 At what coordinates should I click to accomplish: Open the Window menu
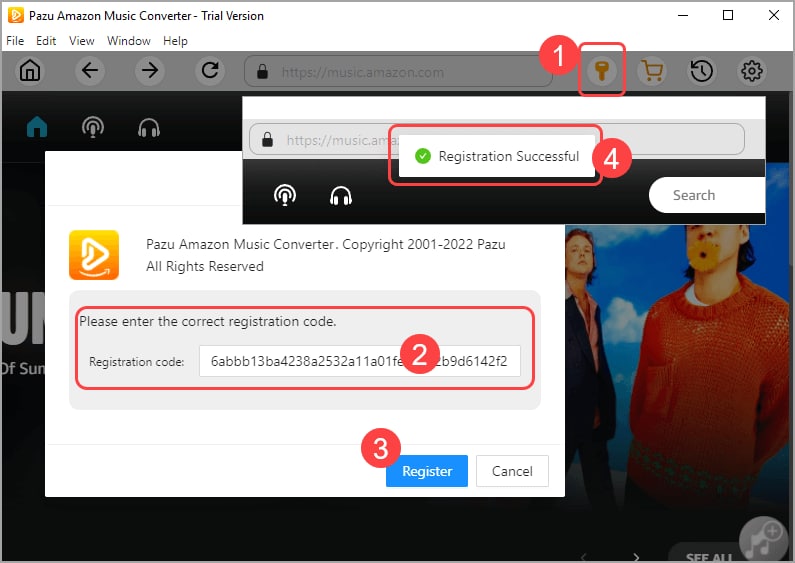[129, 41]
